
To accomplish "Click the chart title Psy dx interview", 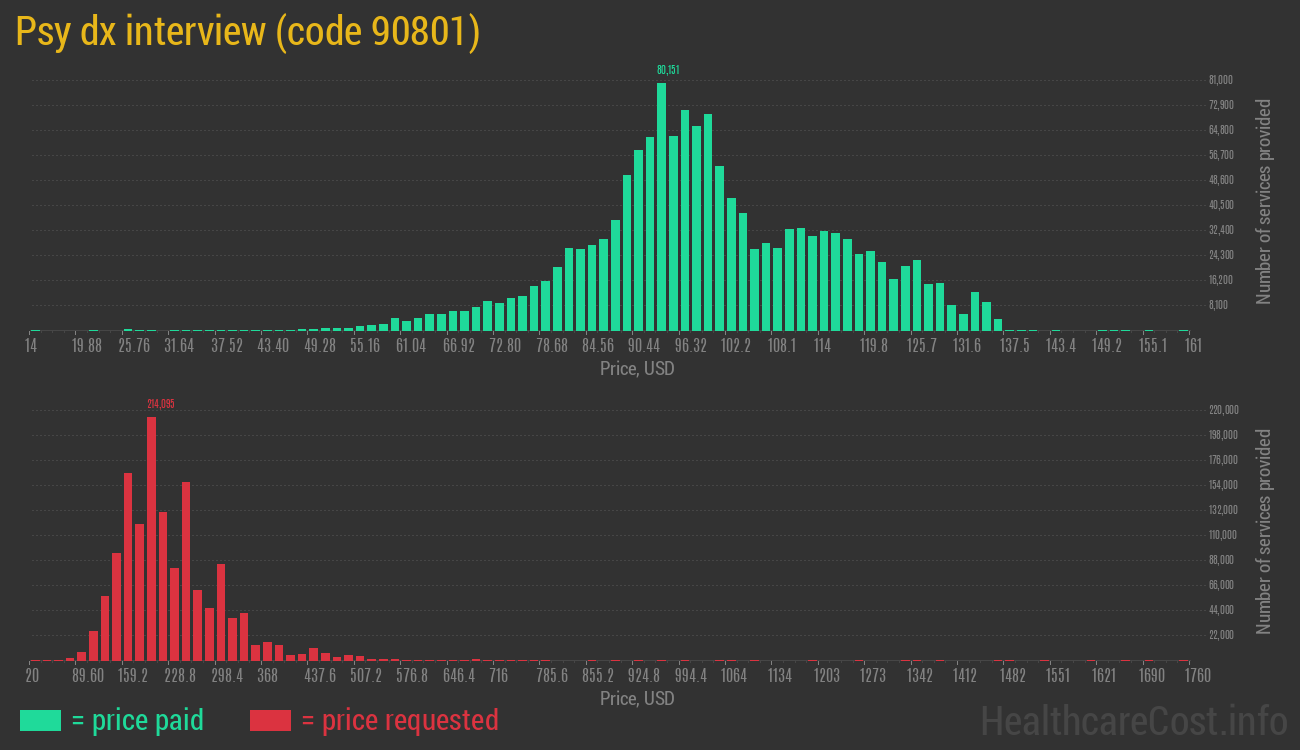I will pos(247,32).
